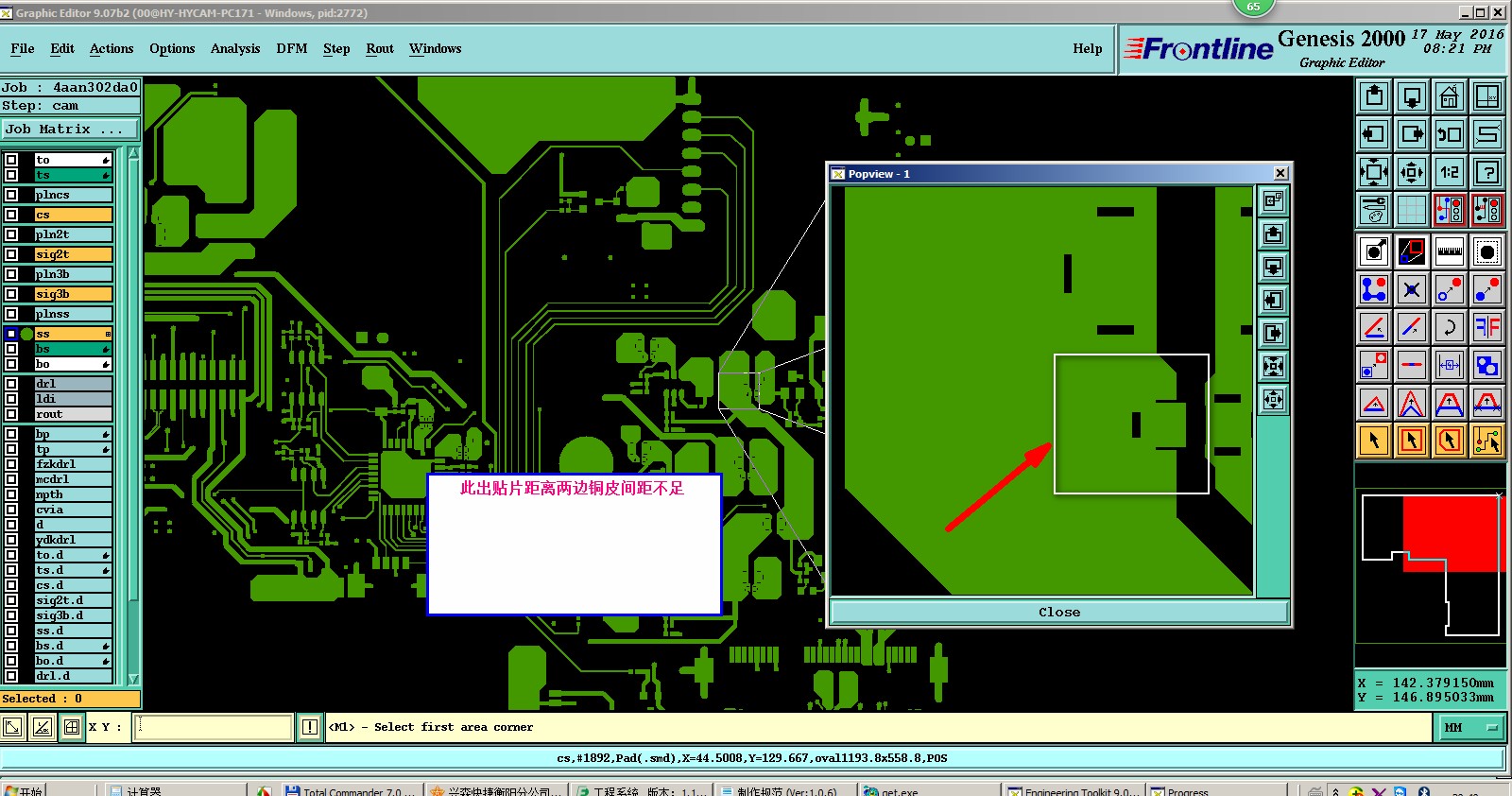Open the DFM menu
The height and width of the screenshot is (796, 1512).
pos(292,48)
